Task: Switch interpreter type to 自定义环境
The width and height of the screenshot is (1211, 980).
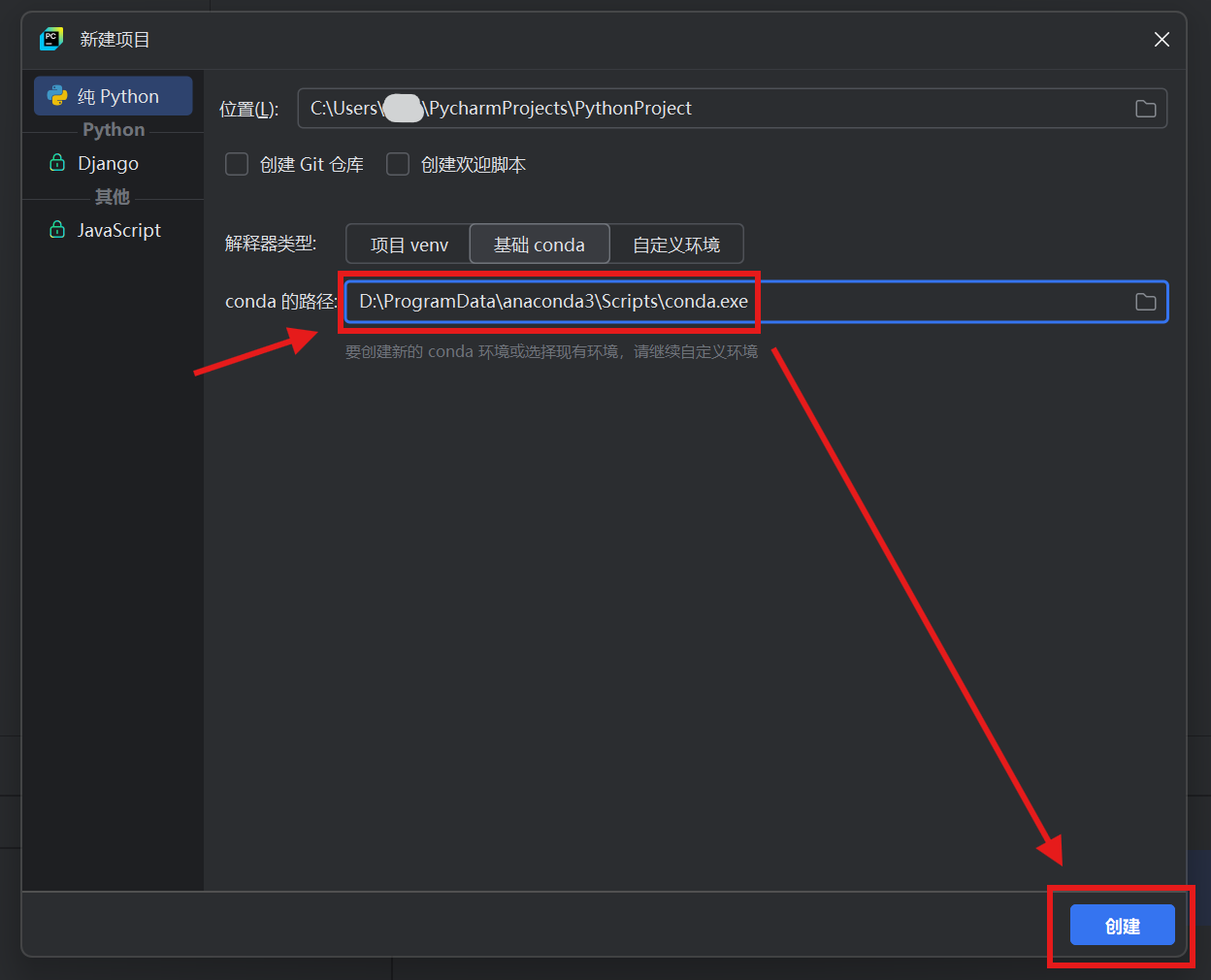Action: [x=676, y=245]
